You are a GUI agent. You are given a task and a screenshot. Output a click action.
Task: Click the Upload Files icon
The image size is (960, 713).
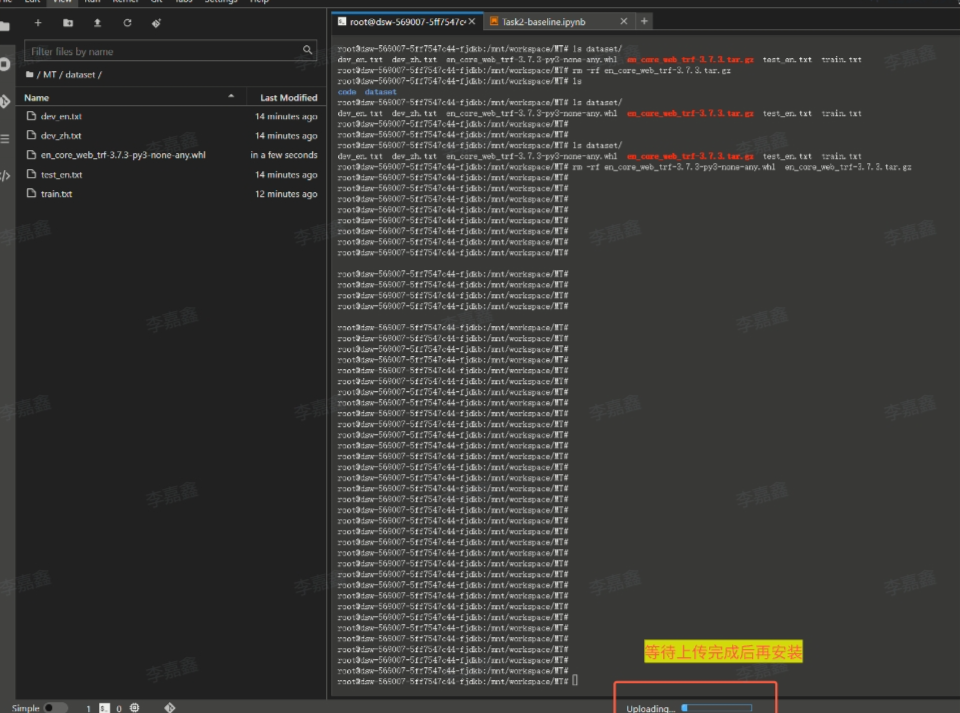(97, 22)
